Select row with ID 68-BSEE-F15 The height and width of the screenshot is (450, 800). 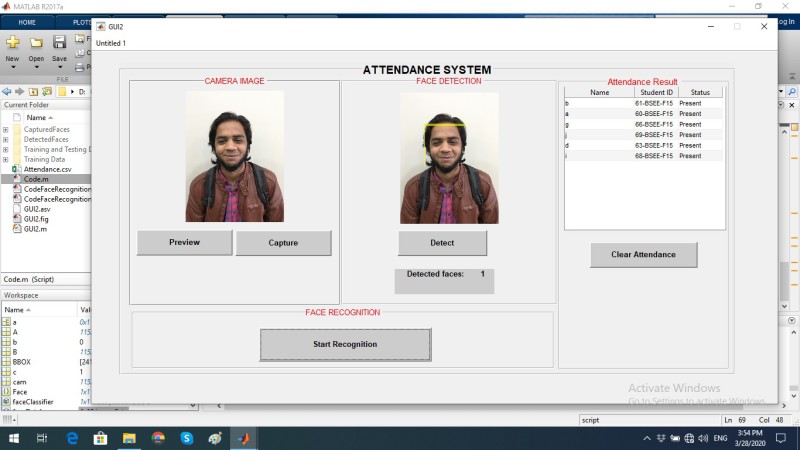pos(643,156)
